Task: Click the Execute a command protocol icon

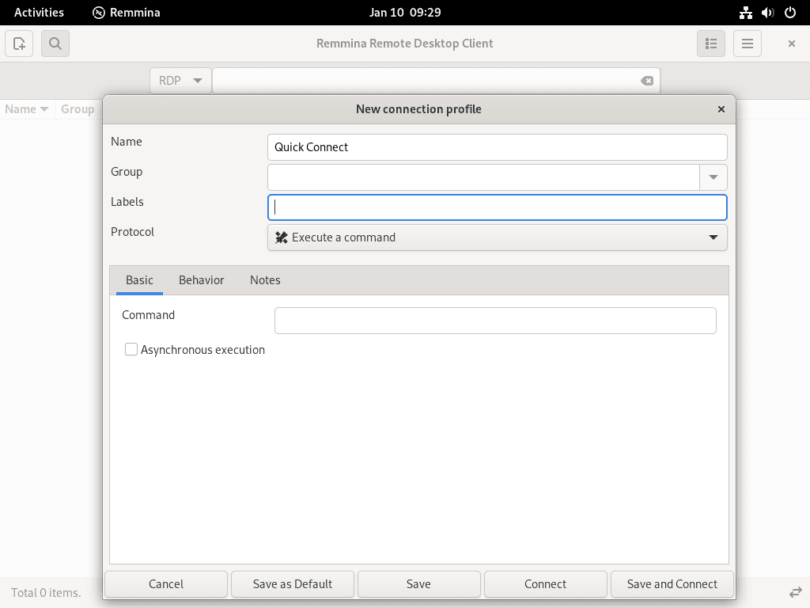Action: (x=279, y=237)
